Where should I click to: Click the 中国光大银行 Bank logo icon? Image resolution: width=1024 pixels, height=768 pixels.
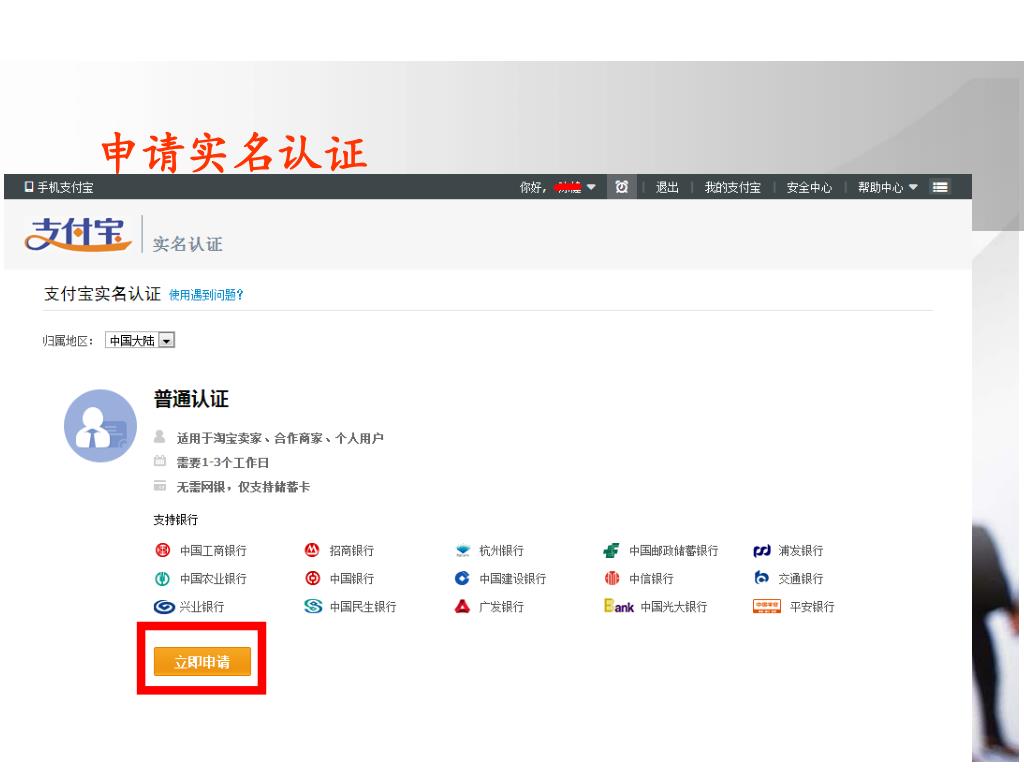click(x=618, y=606)
